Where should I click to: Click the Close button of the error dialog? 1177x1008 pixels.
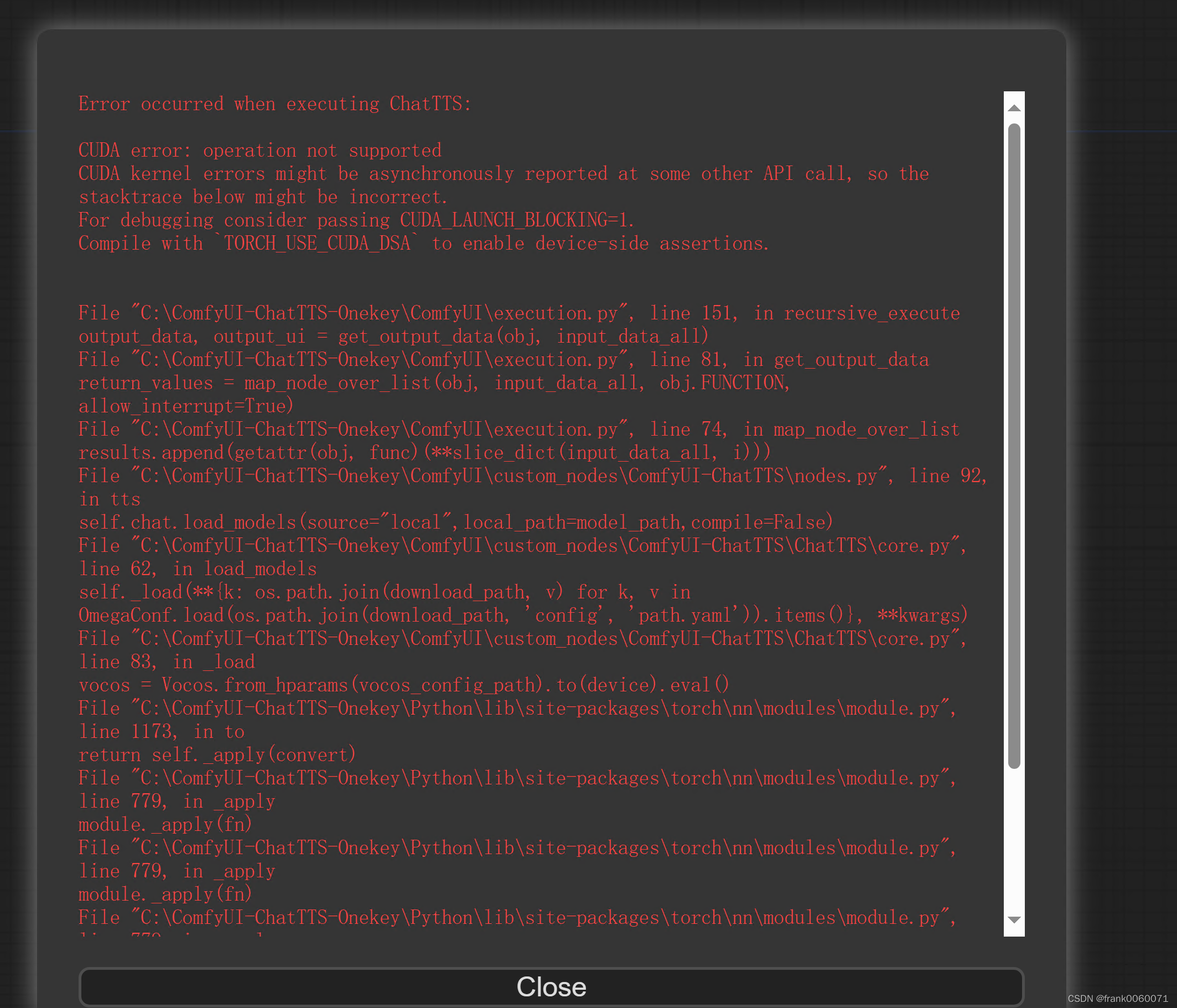(551, 986)
